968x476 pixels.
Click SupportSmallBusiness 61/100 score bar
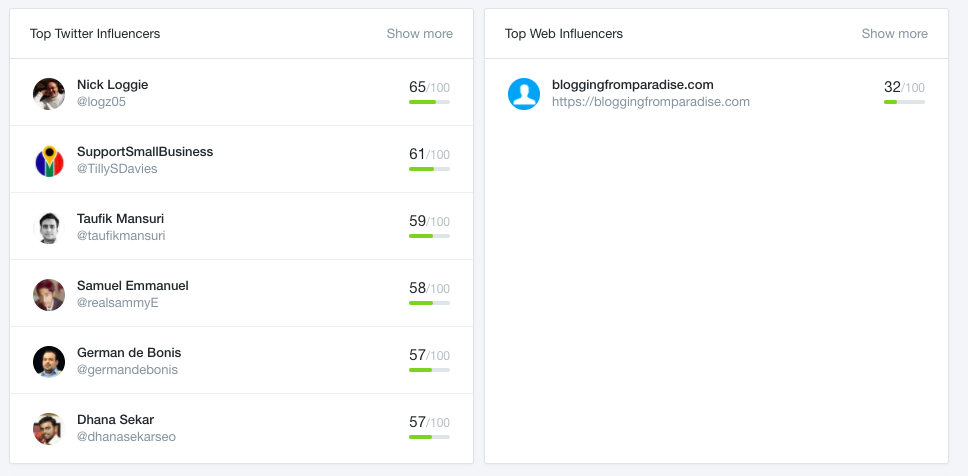[429, 169]
